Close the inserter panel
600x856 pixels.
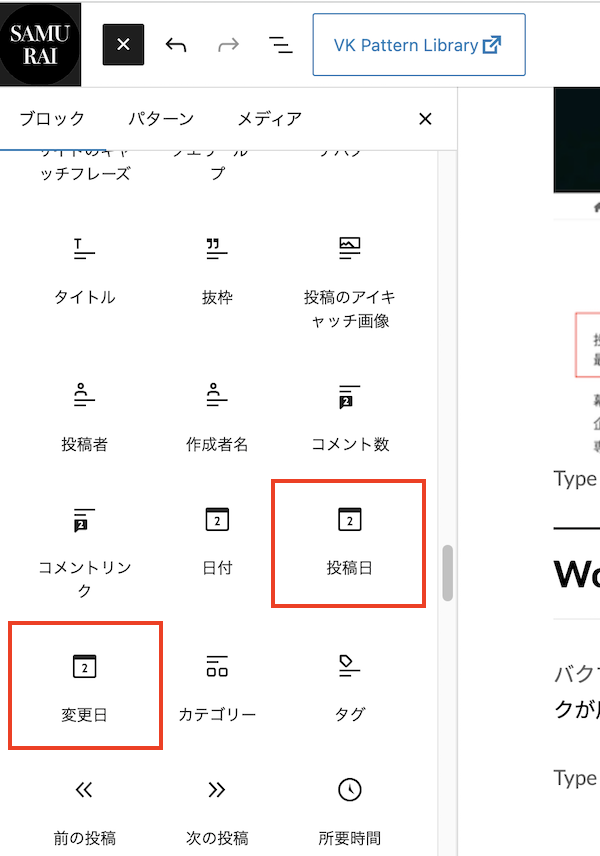(425, 118)
